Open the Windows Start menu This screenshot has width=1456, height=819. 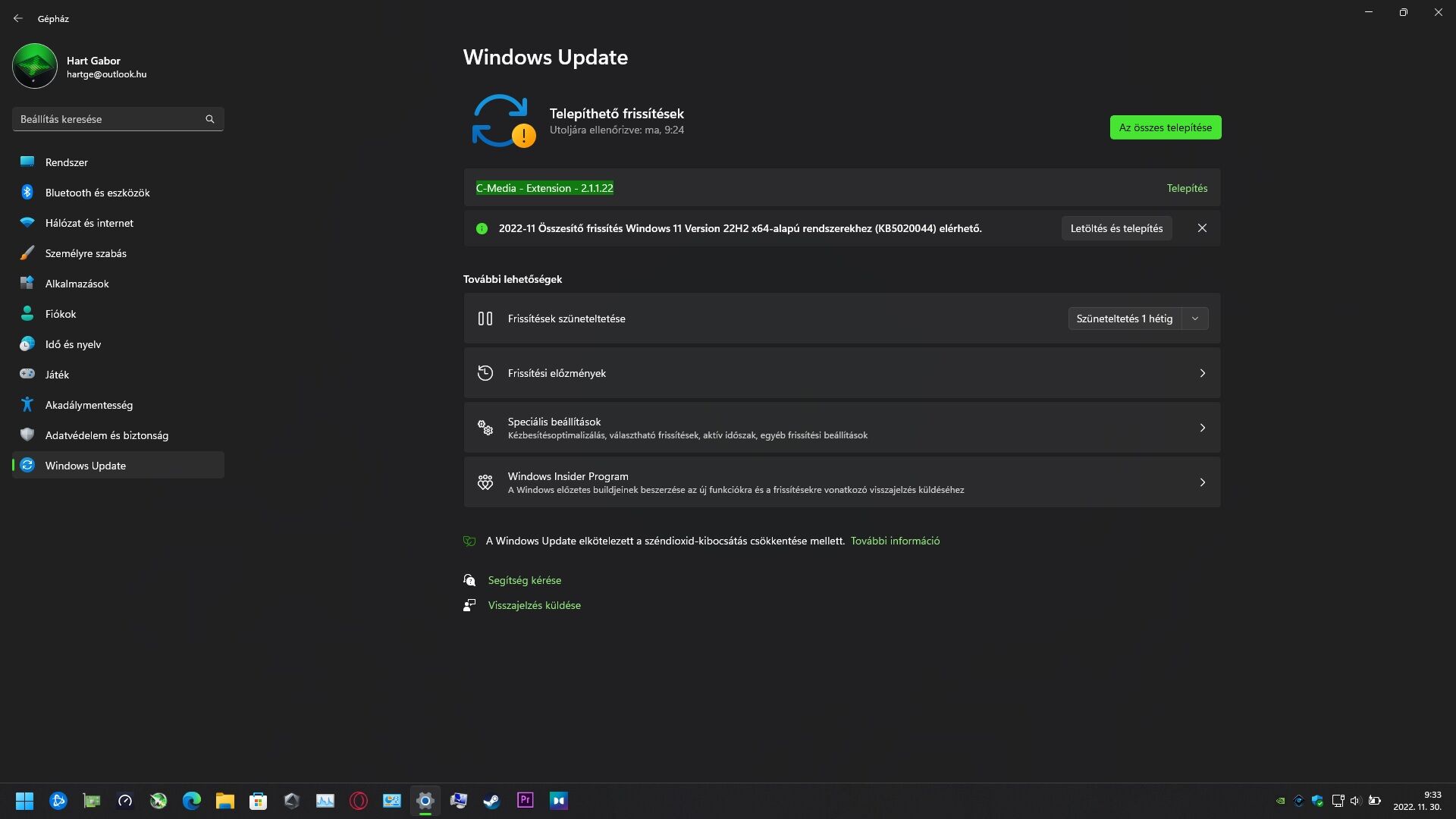tap(25, 801)
